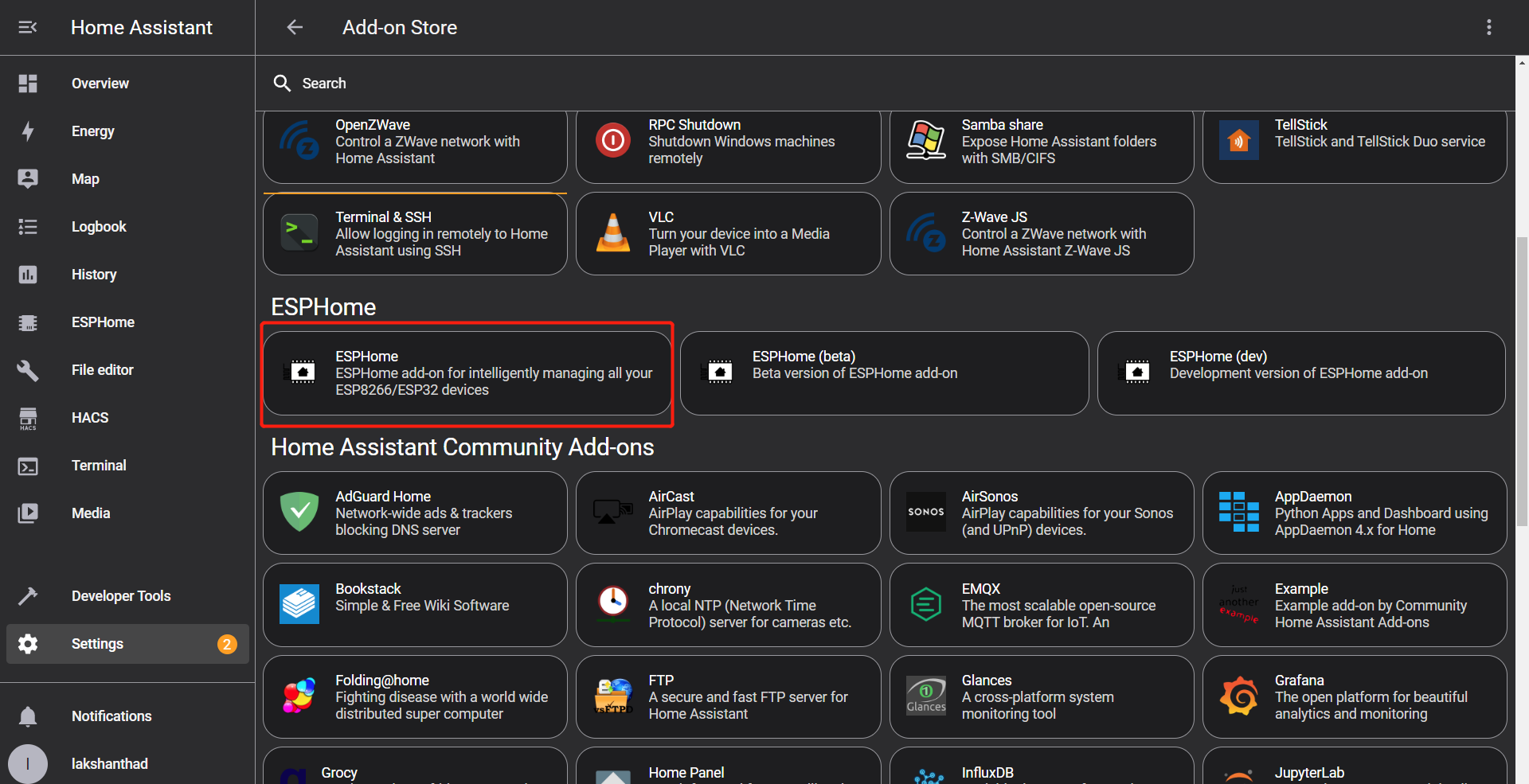Click the Notifications bell icon
The width and height of the screenshot is (1529, 784).
pyautogui.click(x=28, y=716)
